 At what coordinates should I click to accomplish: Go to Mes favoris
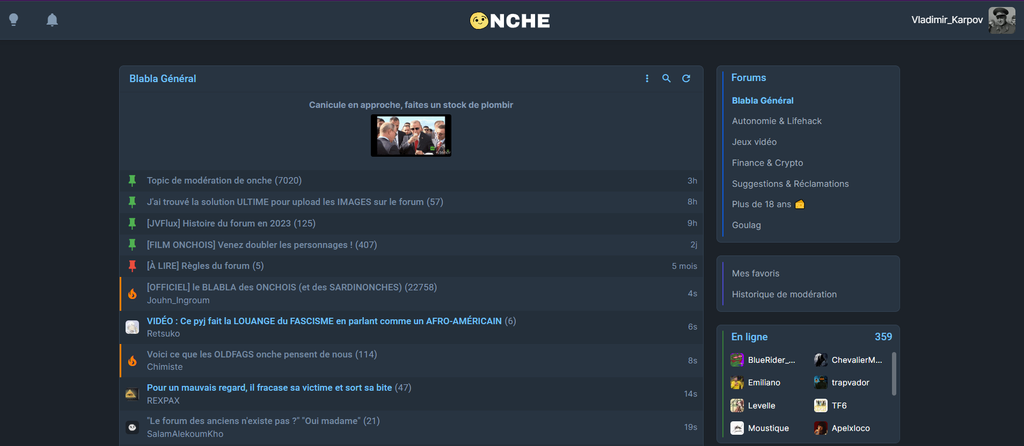pos(755,273)
